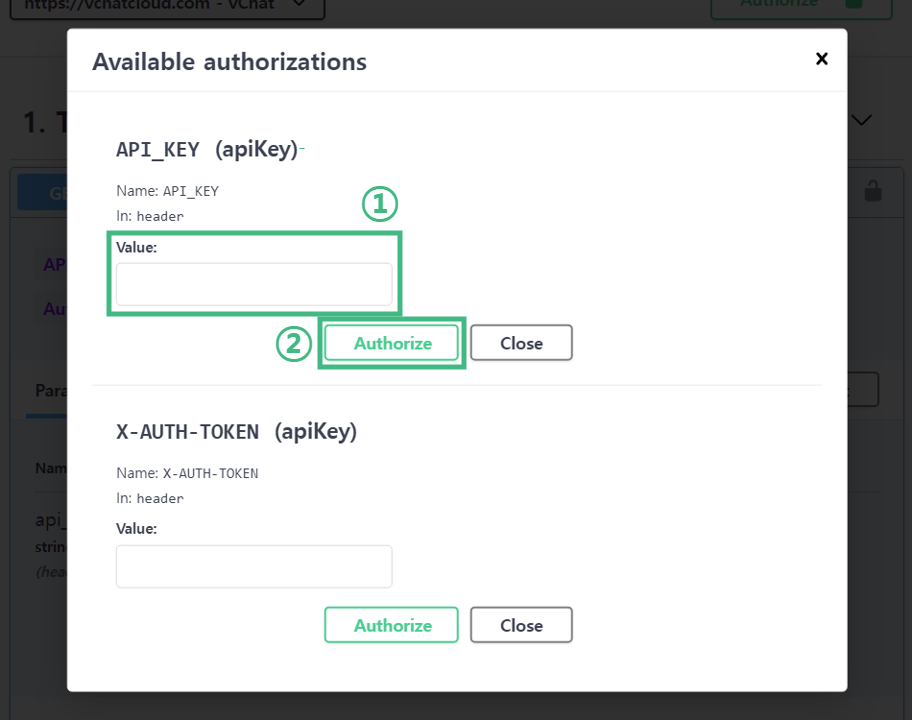Switch to the Parameters tab
The image size is (912, 720).
46,390
